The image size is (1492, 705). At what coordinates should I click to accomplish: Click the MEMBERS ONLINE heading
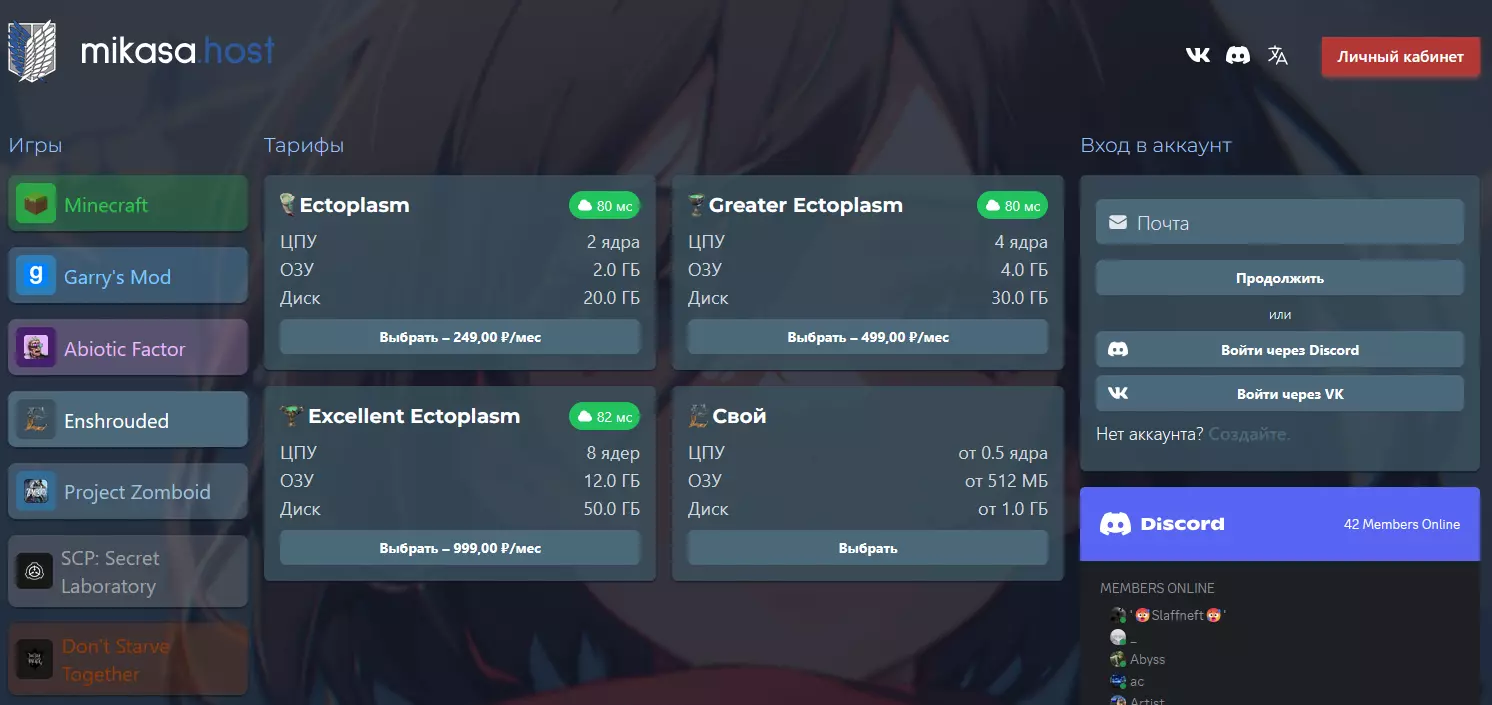coord(1157,588)
